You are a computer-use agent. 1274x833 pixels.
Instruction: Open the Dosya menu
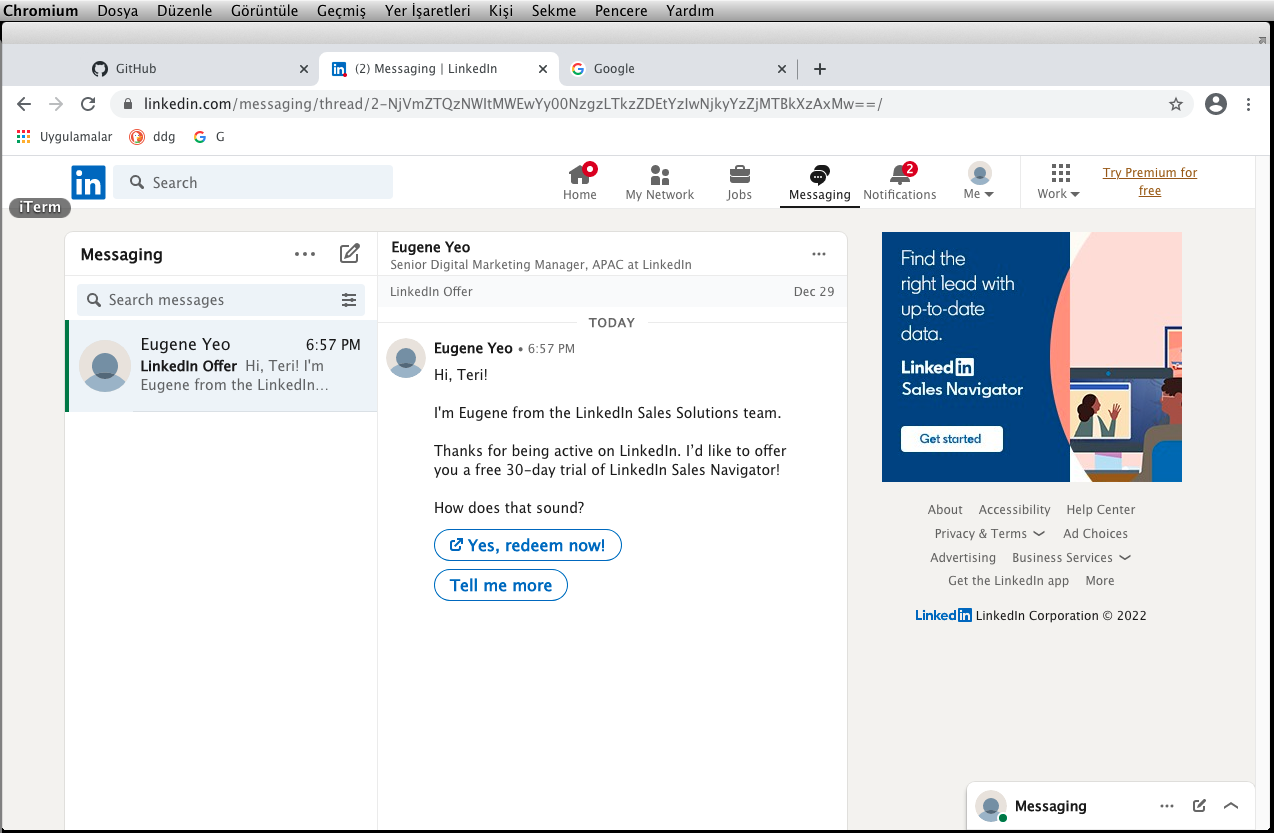[x=117, y=11]
